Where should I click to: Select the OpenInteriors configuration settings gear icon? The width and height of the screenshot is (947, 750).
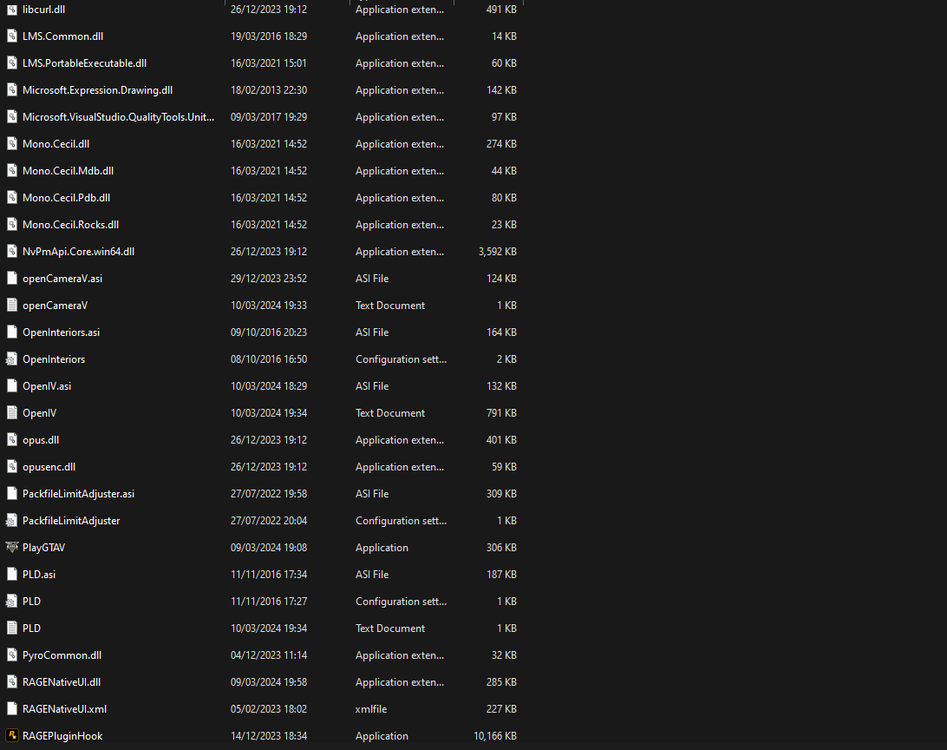(x=11, y=359)
